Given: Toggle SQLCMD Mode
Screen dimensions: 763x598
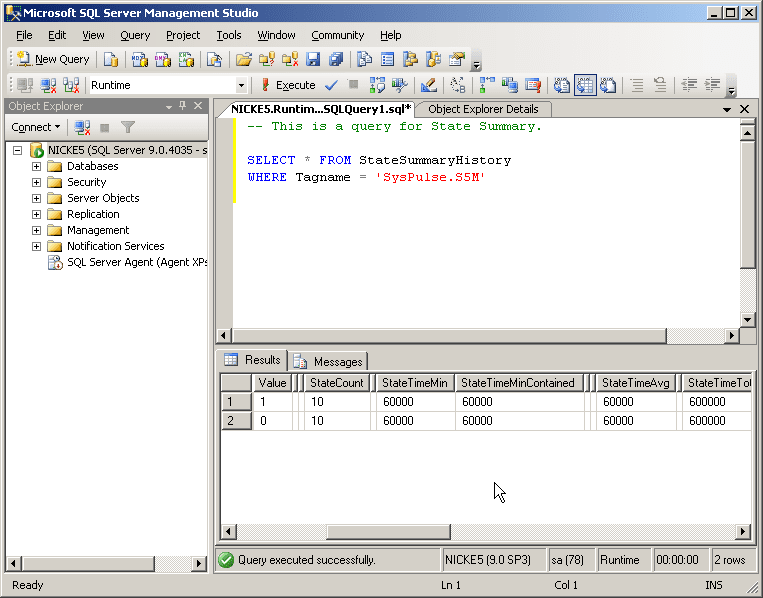Looking at the screenshot, I should [533, 85].
